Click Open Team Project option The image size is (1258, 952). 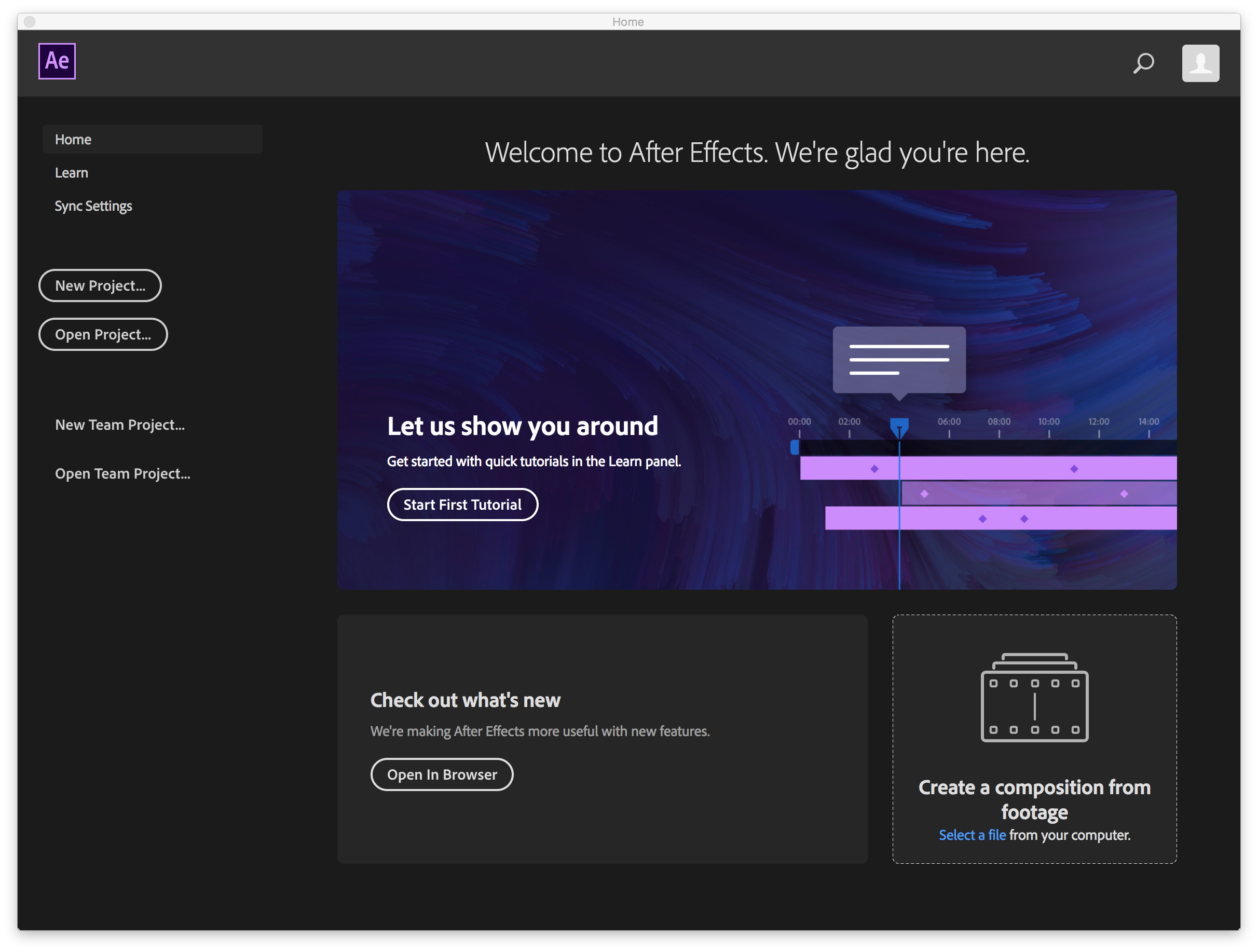[x=123, y=472]
